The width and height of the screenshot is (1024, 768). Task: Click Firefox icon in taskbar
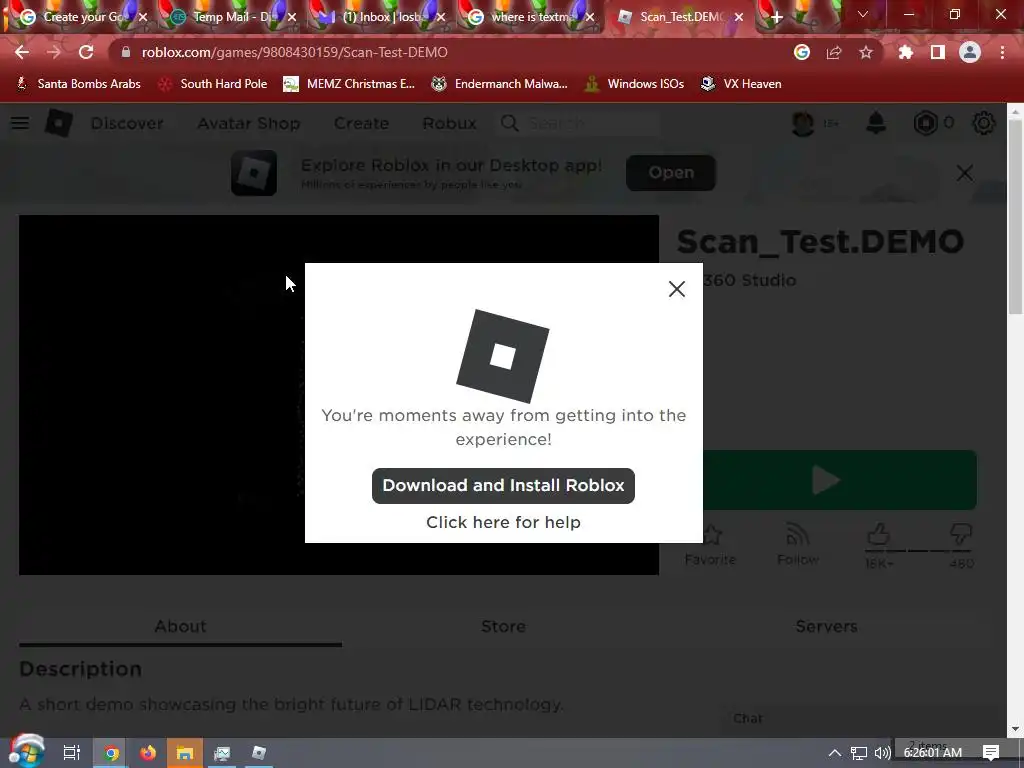pos(148,753)
